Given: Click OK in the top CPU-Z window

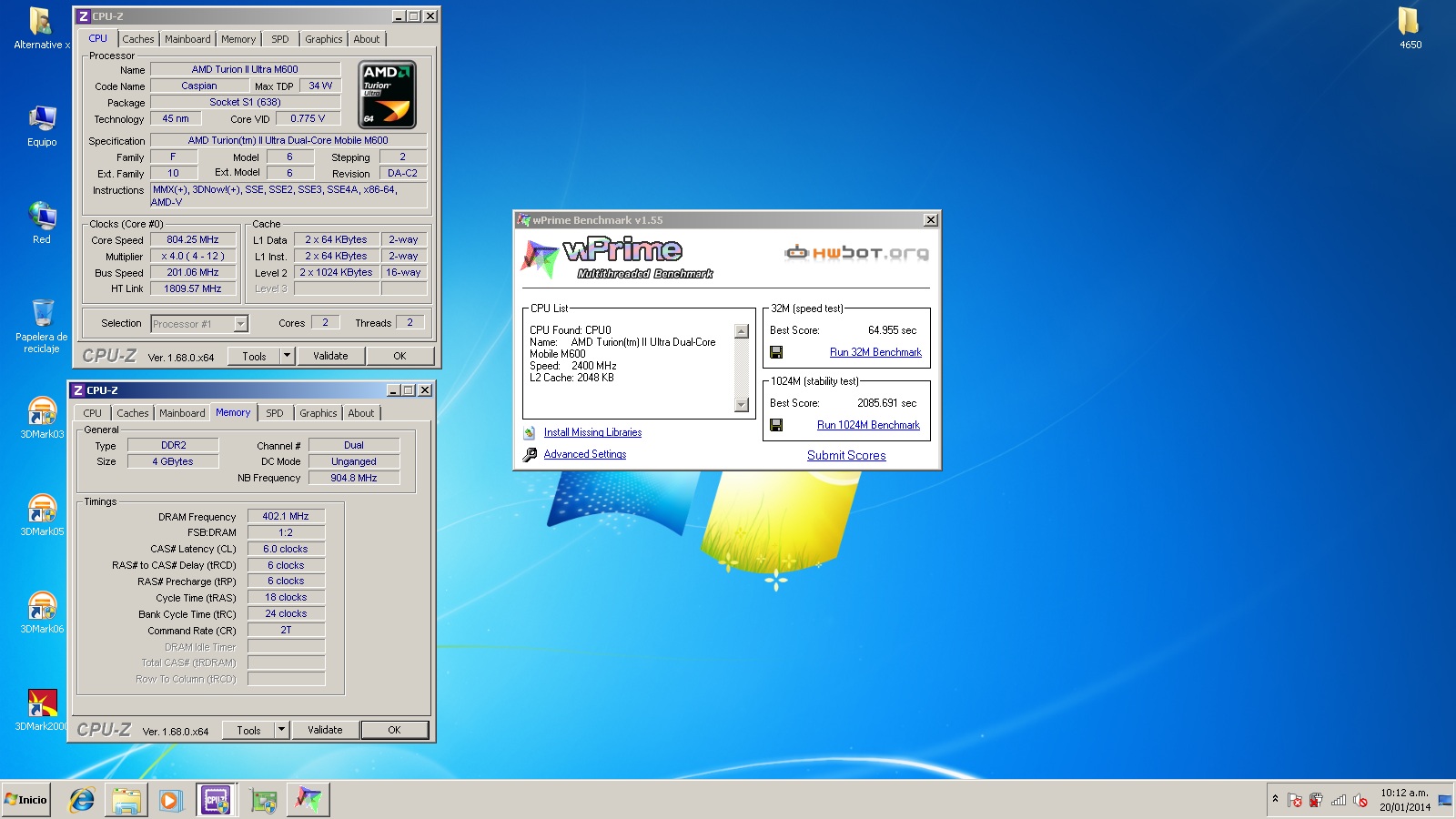Looking at the screenshot, I should point(400,356).
